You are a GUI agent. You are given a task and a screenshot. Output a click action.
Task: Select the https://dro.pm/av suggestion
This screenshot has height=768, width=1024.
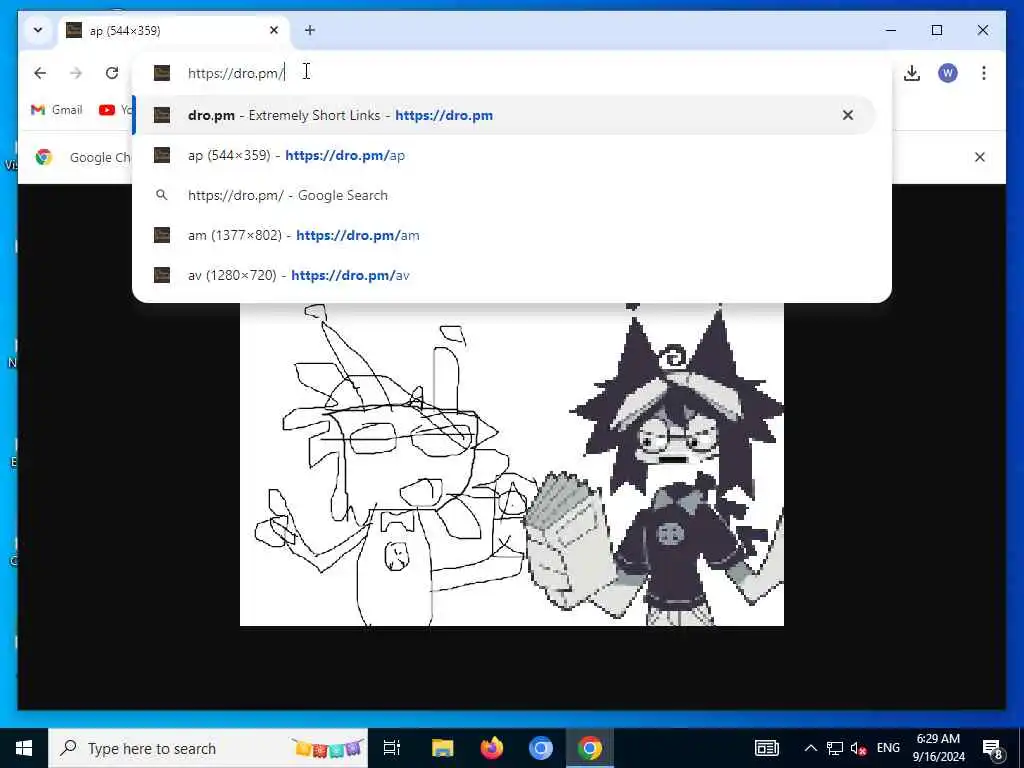click(503, 275)
